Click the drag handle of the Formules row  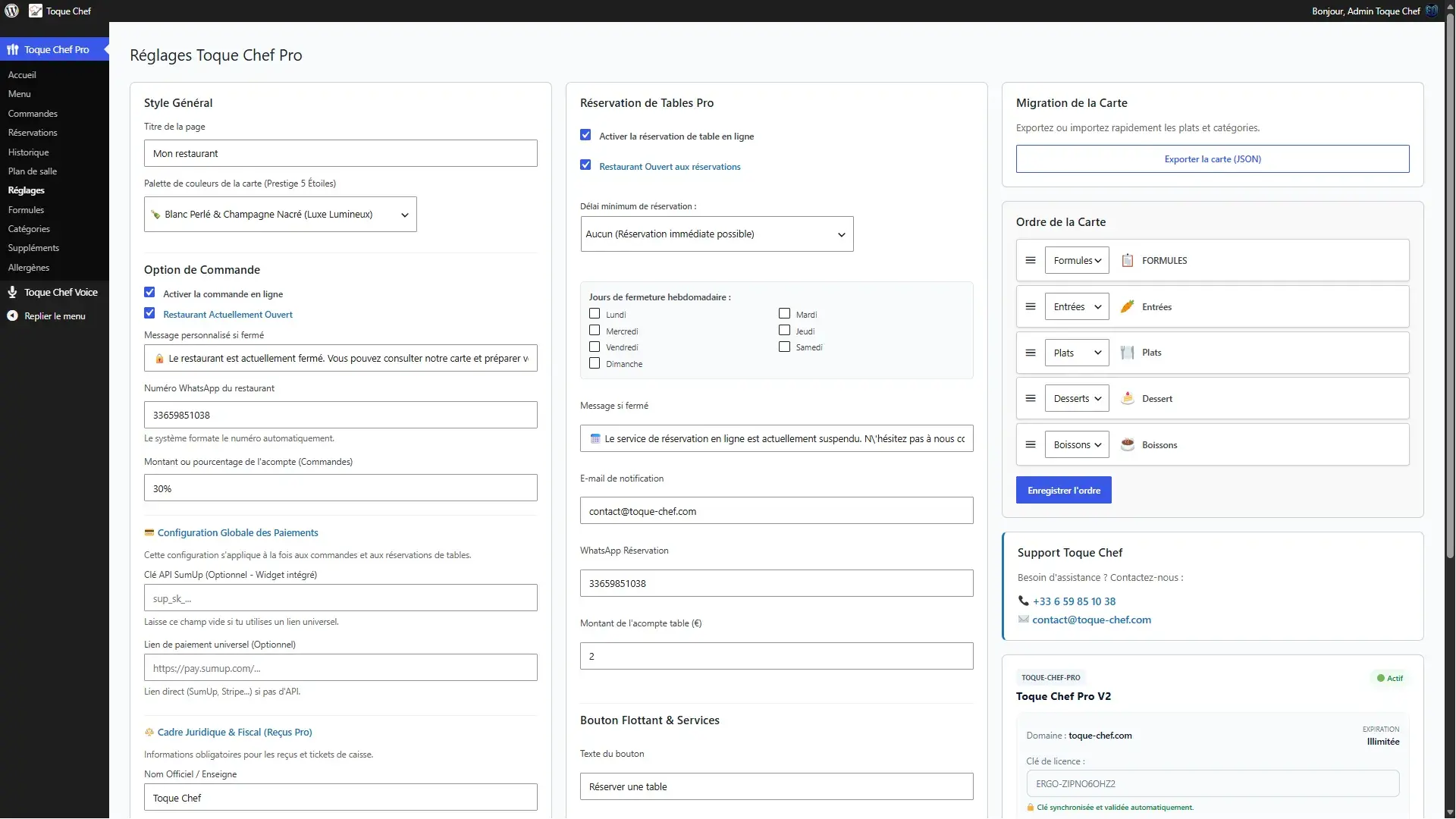(x=1031, y=261)
